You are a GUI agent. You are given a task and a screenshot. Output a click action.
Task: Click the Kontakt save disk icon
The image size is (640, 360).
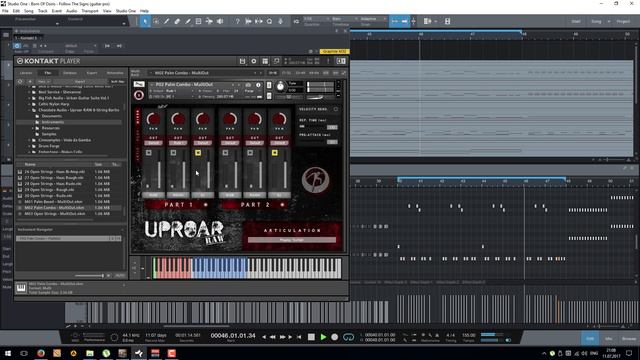pos(242,61)
